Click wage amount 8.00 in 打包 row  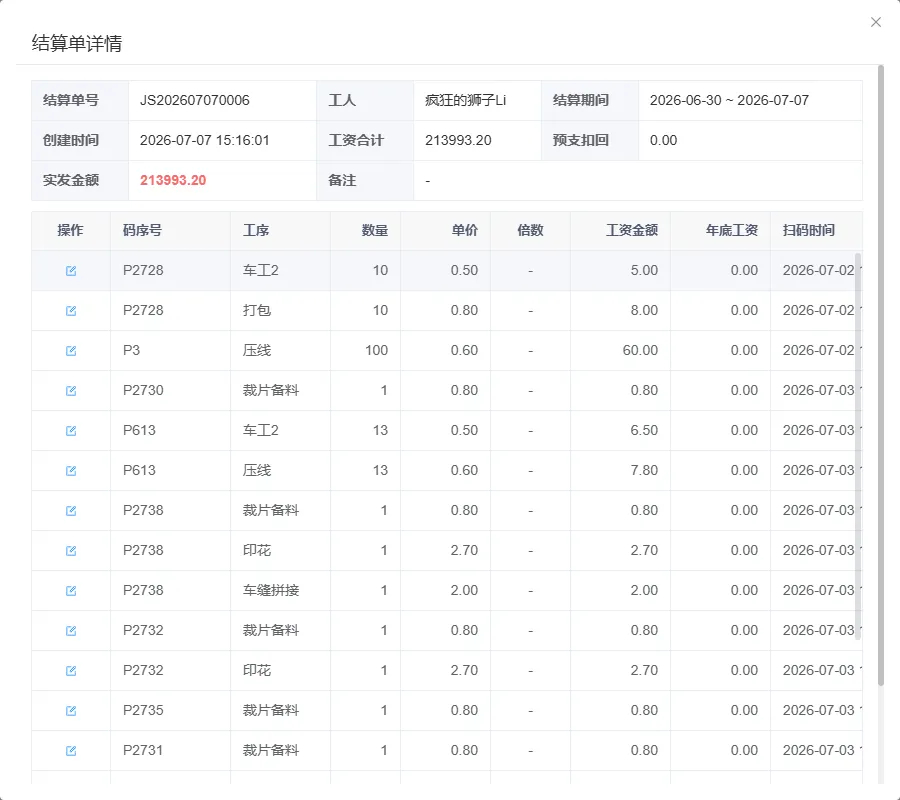coord(644,310)
